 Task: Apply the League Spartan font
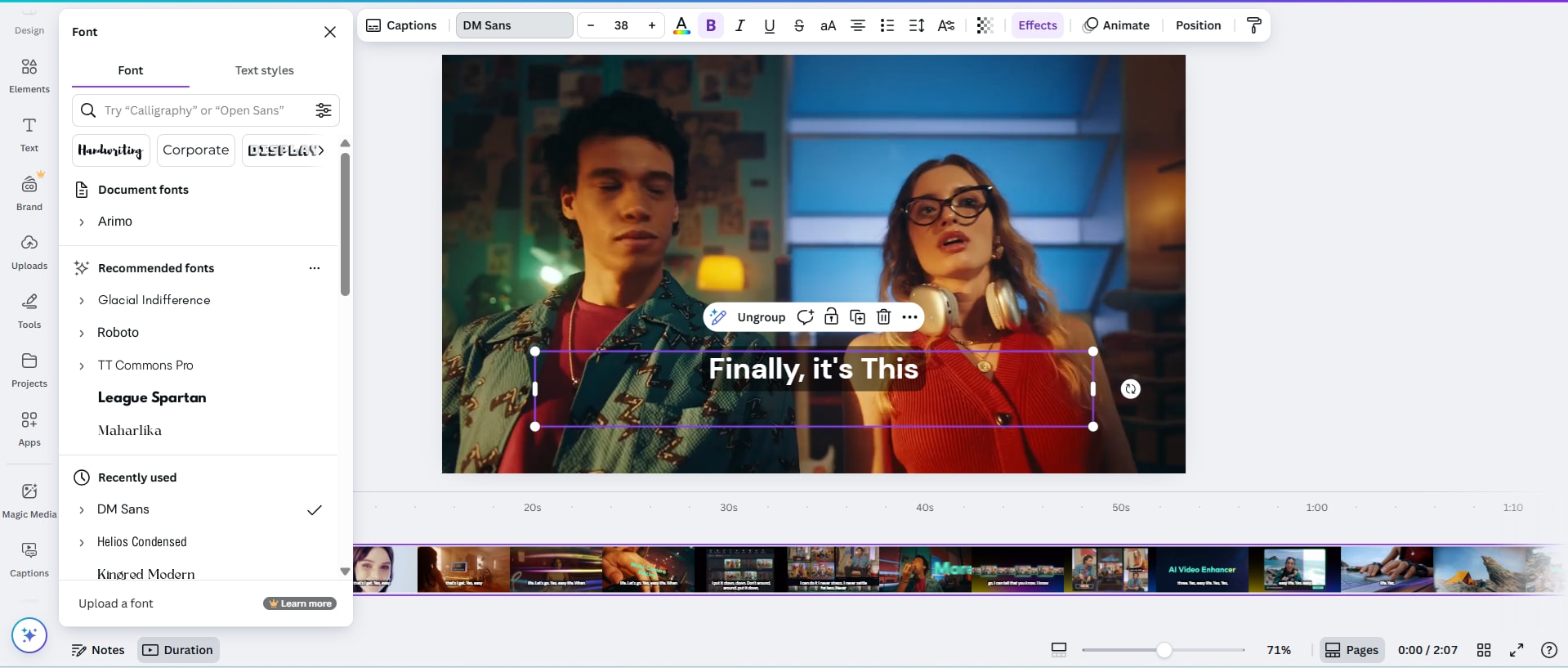(x=152, y=397)
